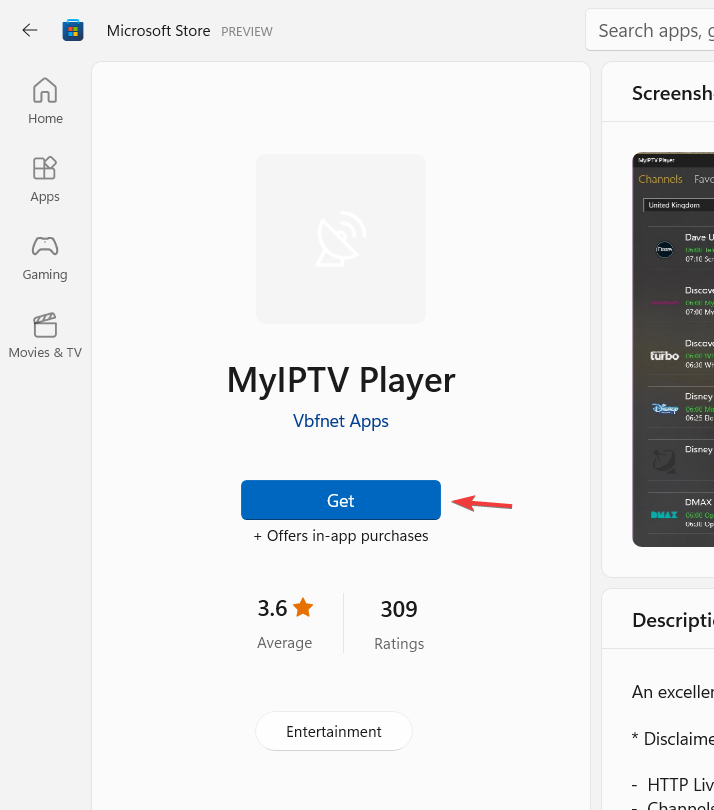Screen dimensions: 714x810
Task: Click the PREVIEW label in title bar
Action: pos(247,32)
